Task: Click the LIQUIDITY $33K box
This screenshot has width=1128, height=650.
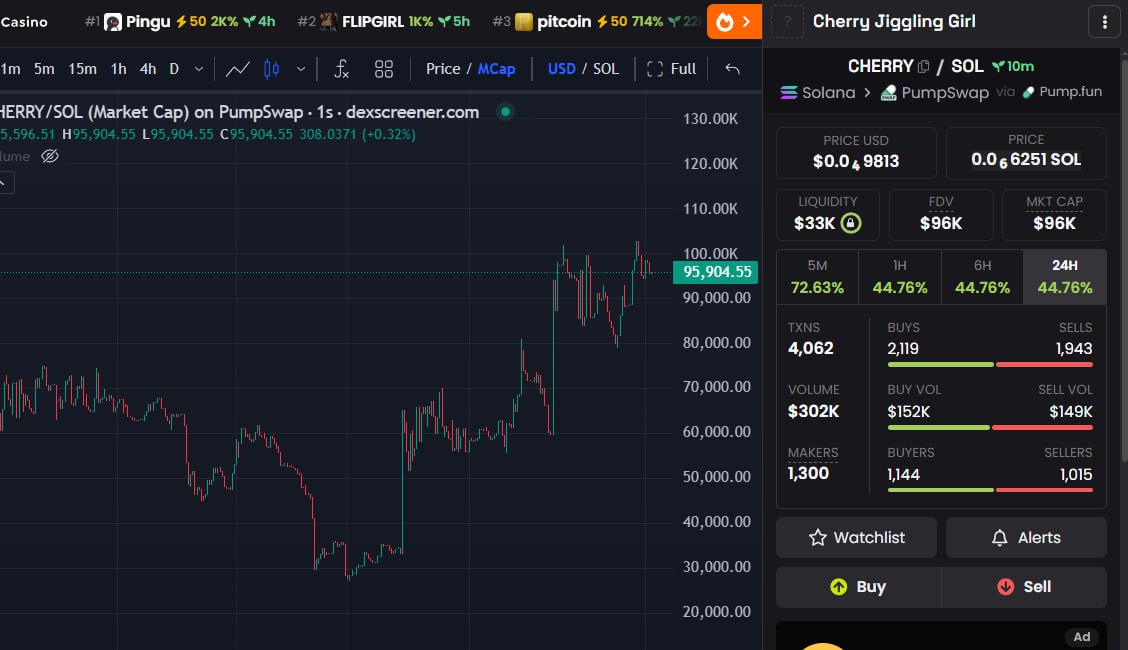Action: coord(827,214)
